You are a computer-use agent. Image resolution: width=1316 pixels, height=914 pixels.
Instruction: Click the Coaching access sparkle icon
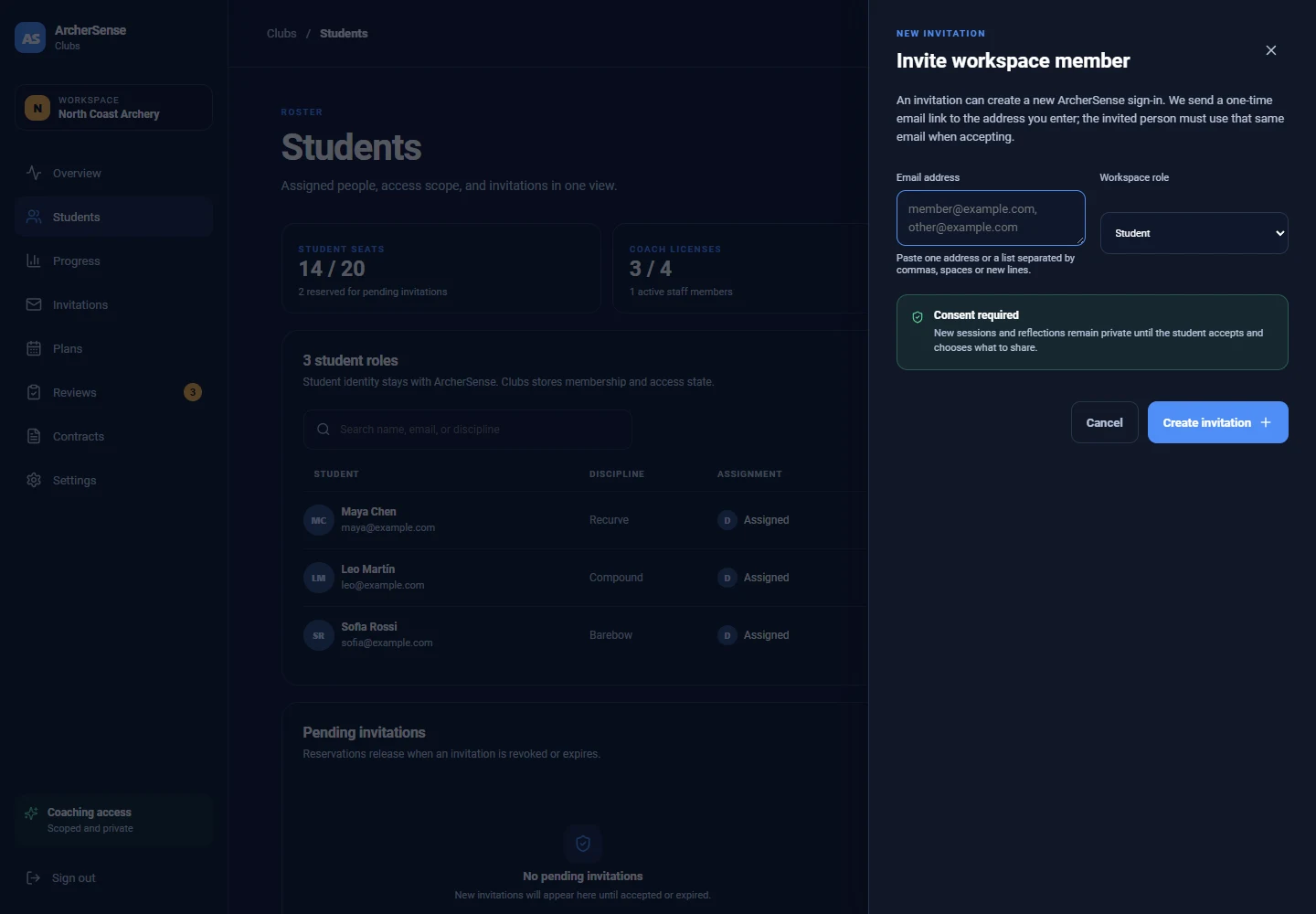31,813
